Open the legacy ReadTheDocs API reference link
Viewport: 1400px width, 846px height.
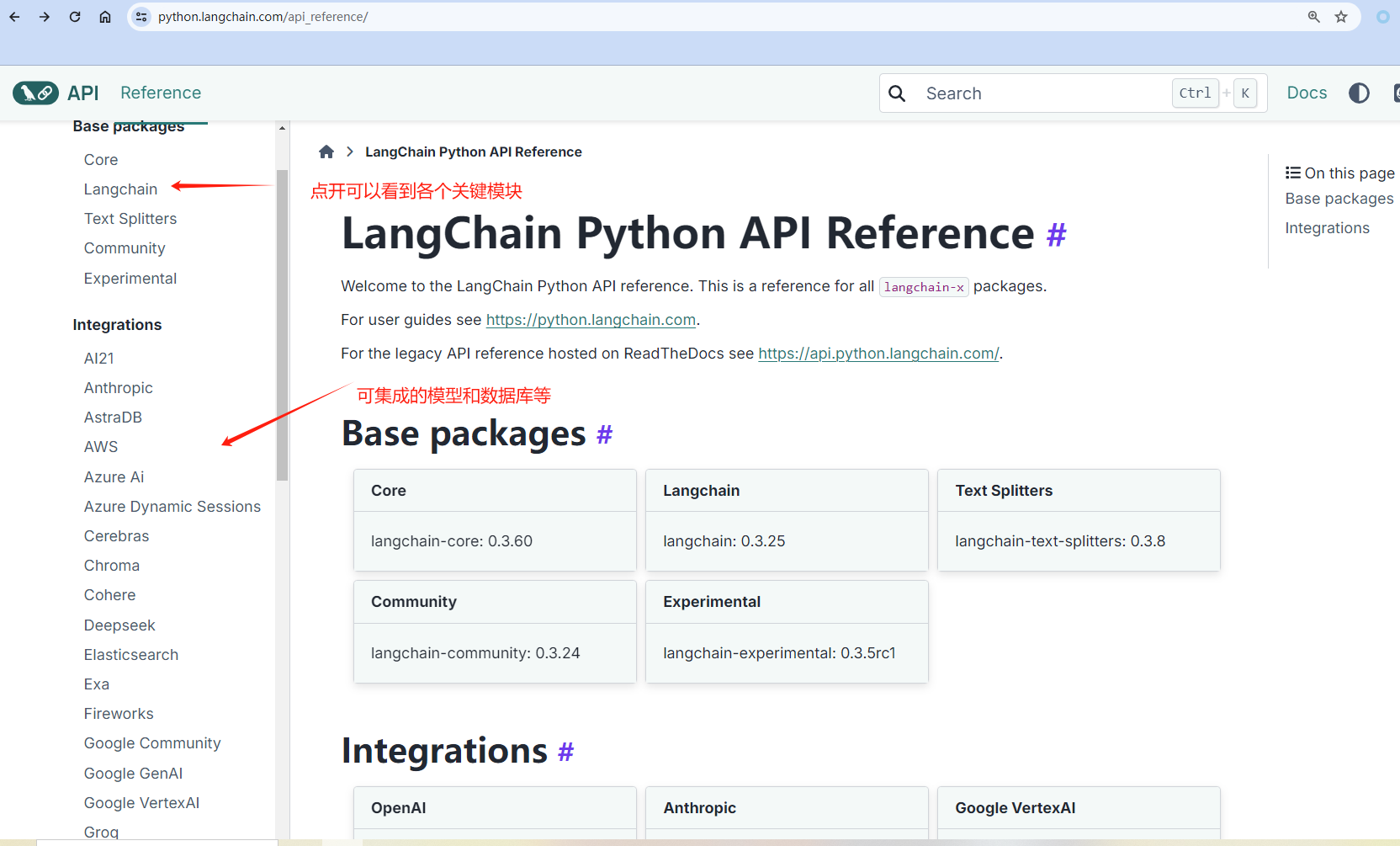click(878, 354)
